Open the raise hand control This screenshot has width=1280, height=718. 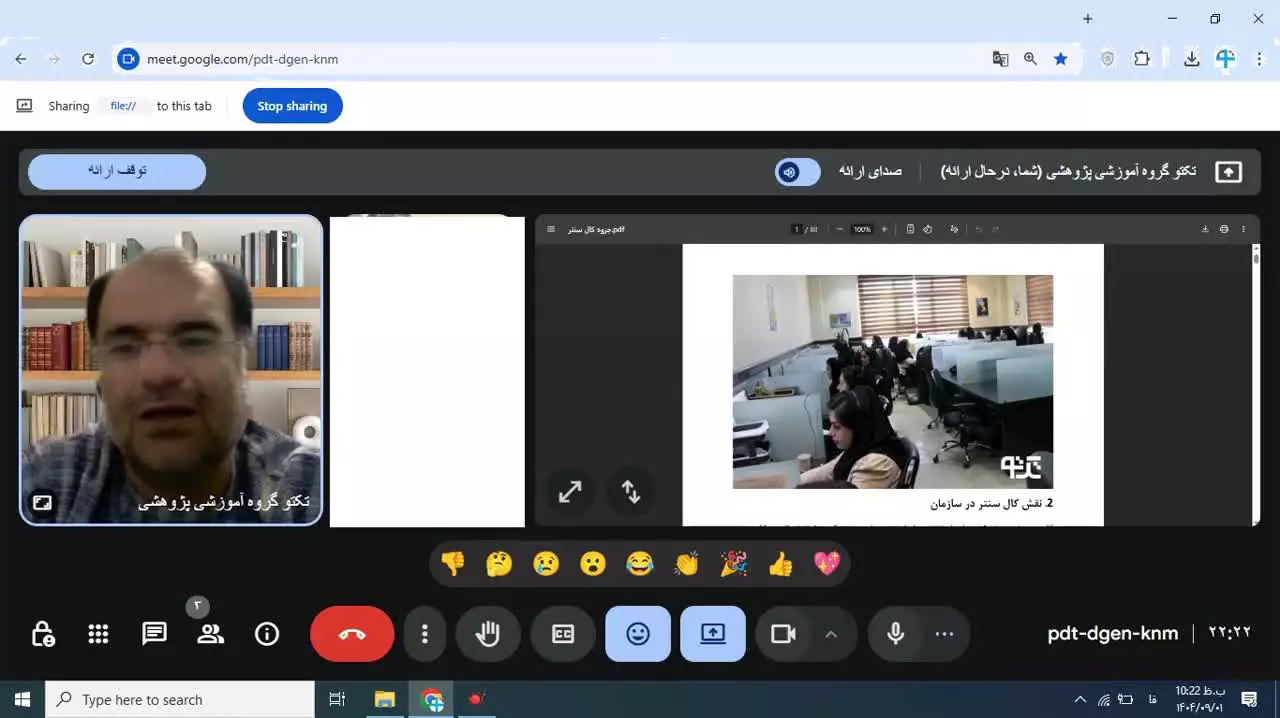(x=488, y=634)
